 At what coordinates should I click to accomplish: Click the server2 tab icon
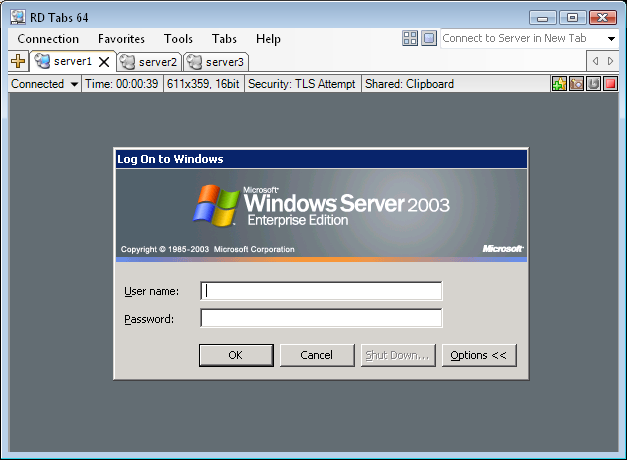128,62
